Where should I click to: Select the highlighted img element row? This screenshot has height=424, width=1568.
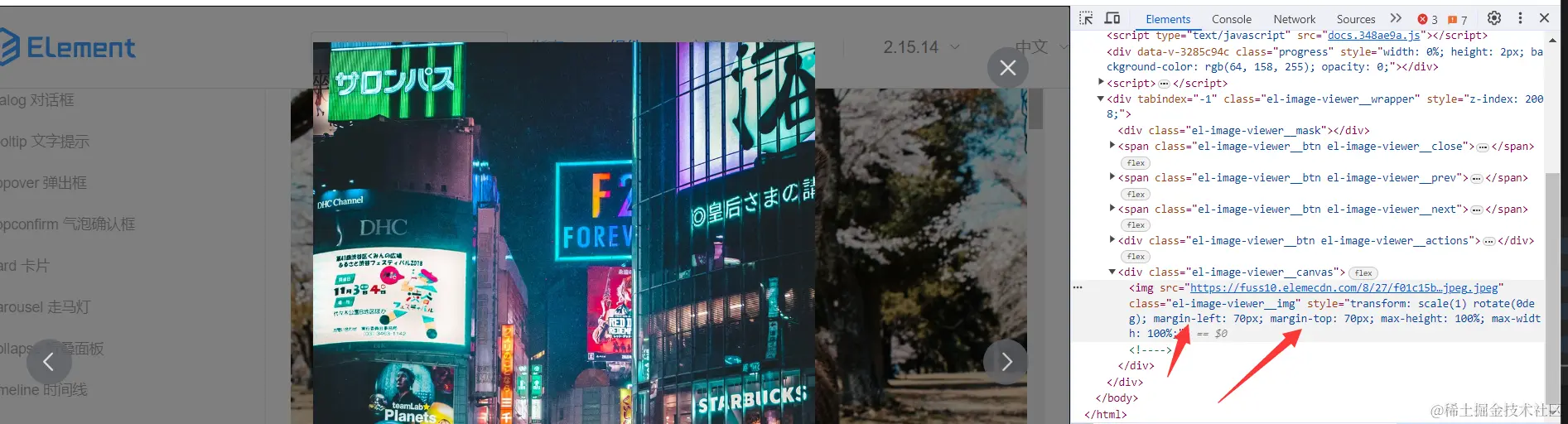pyautogui.click(x=1307, y=311)
